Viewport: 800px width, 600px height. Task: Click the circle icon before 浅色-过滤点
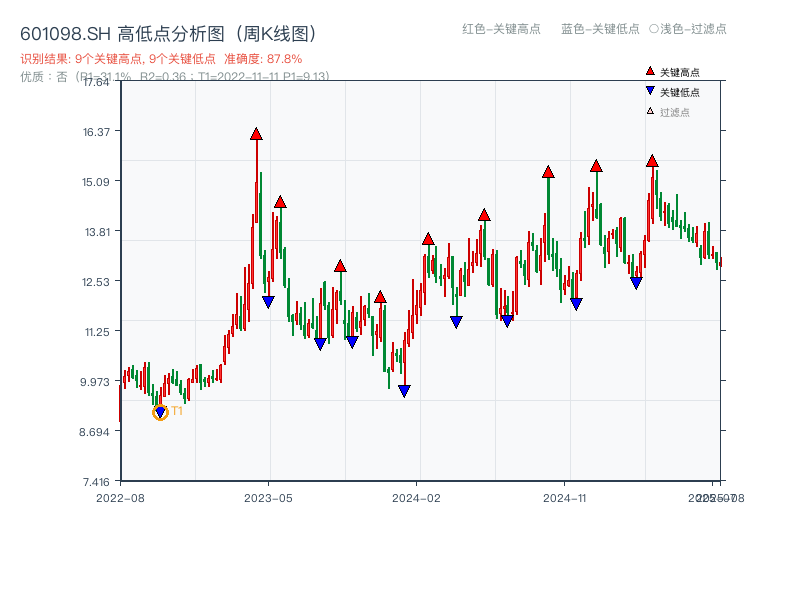(654, 29)
